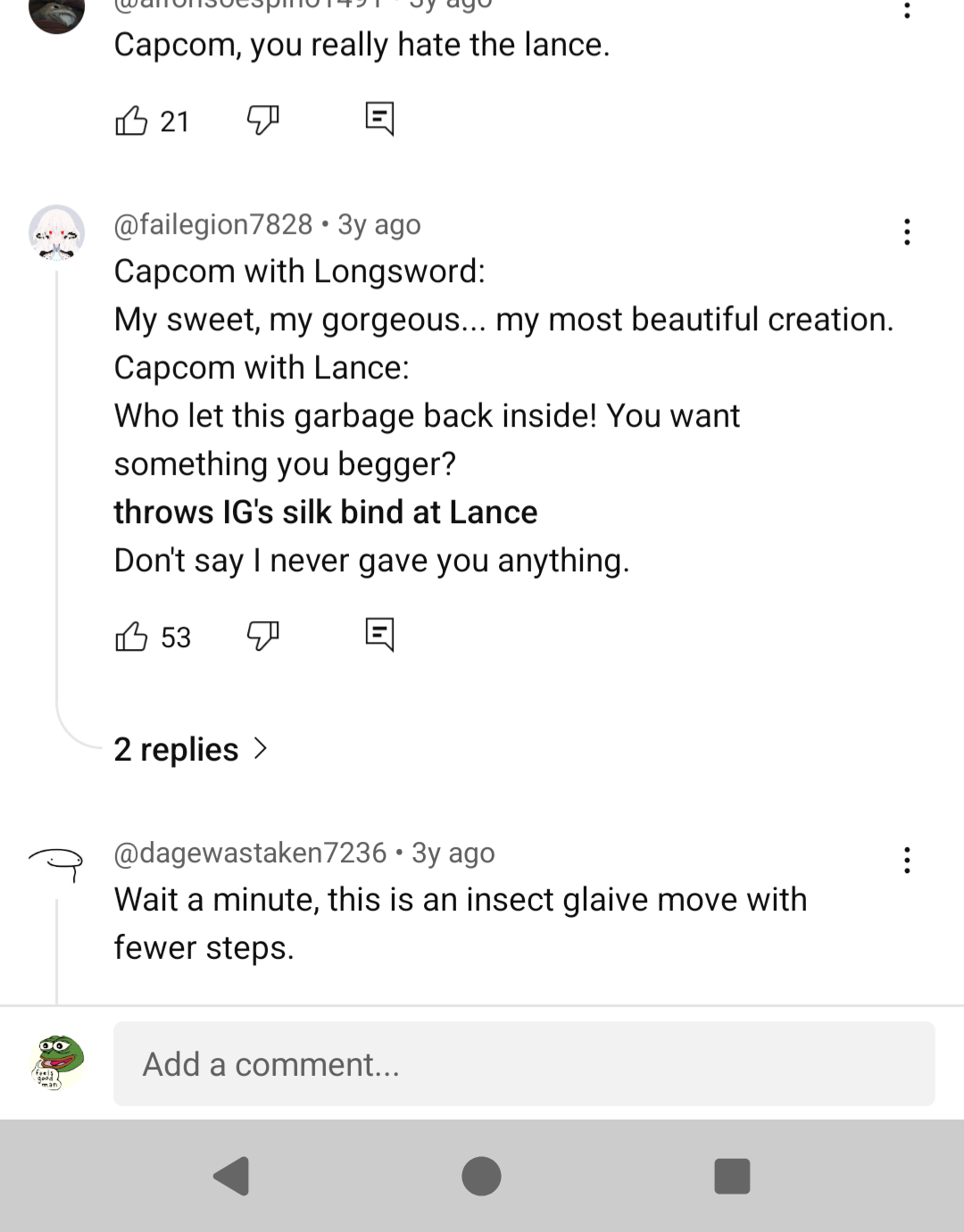Viewport: 964px width, 1232px height.
Task: Open the @dagewastaken7236 channel link
Action: point(250,853)
